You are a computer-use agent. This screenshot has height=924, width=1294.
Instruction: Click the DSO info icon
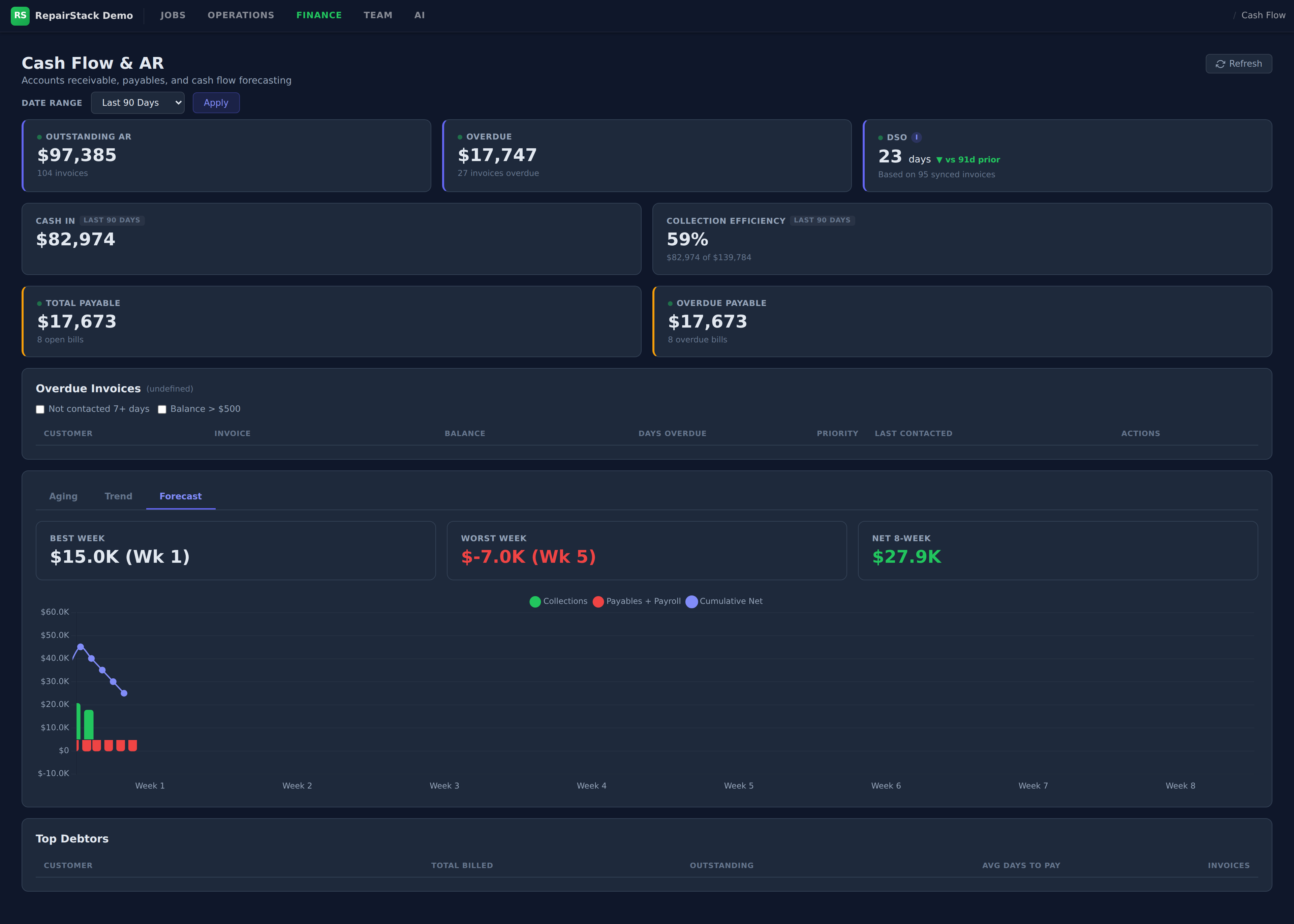coord(916,137)
